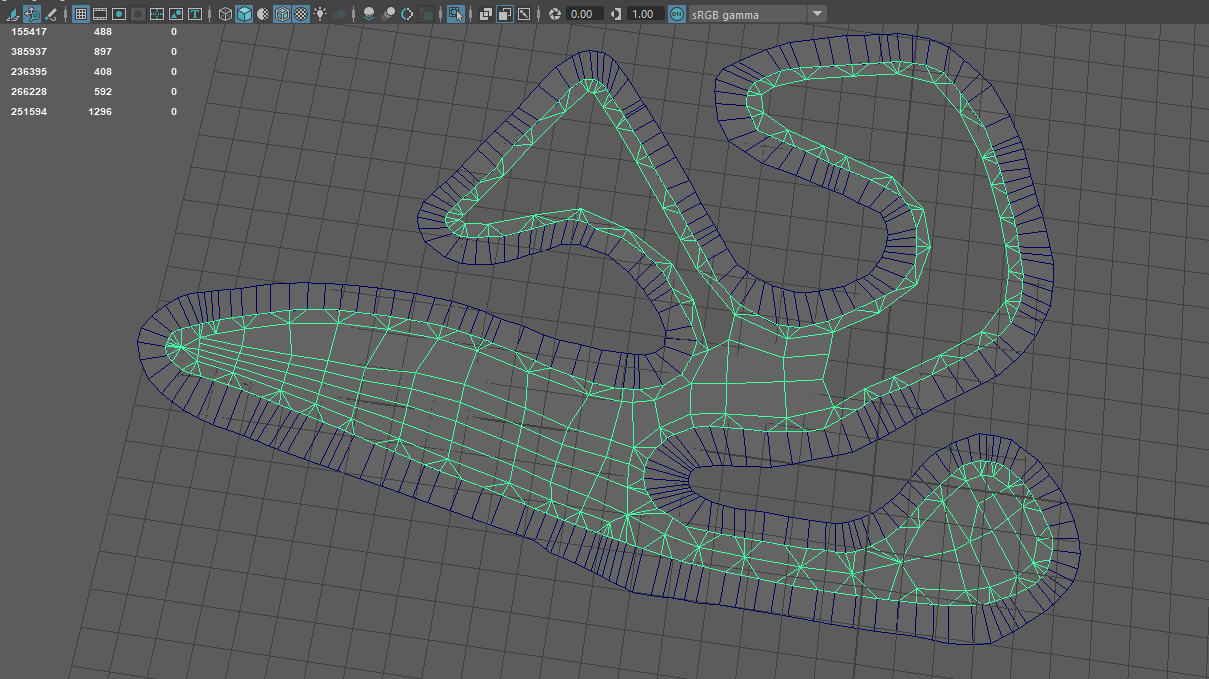Toggle Wireframe on Shaded
Screen dimensions: 1209x679
[281, 14]
